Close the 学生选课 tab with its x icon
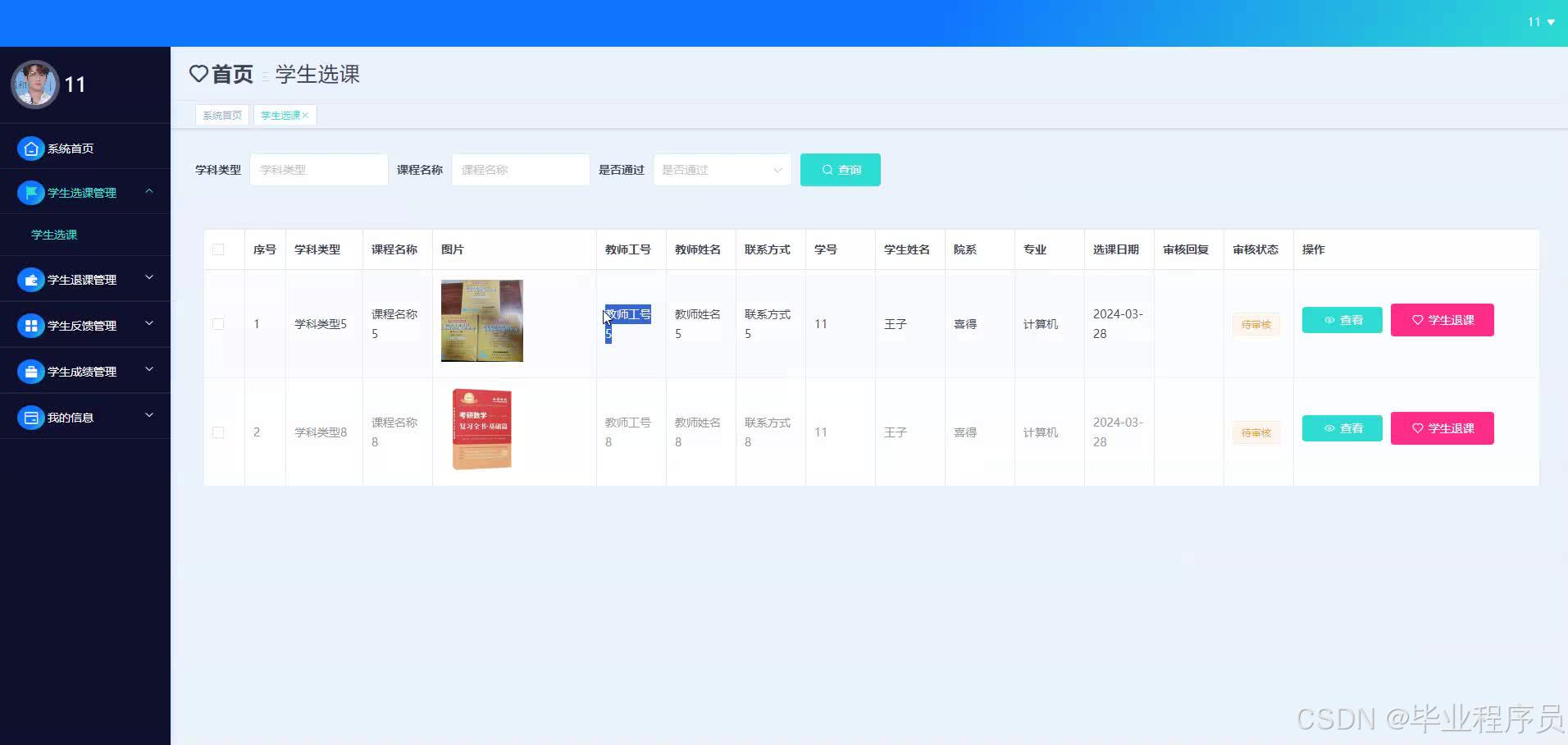Viewport: 1568px width, 745px height. point(305,116)
